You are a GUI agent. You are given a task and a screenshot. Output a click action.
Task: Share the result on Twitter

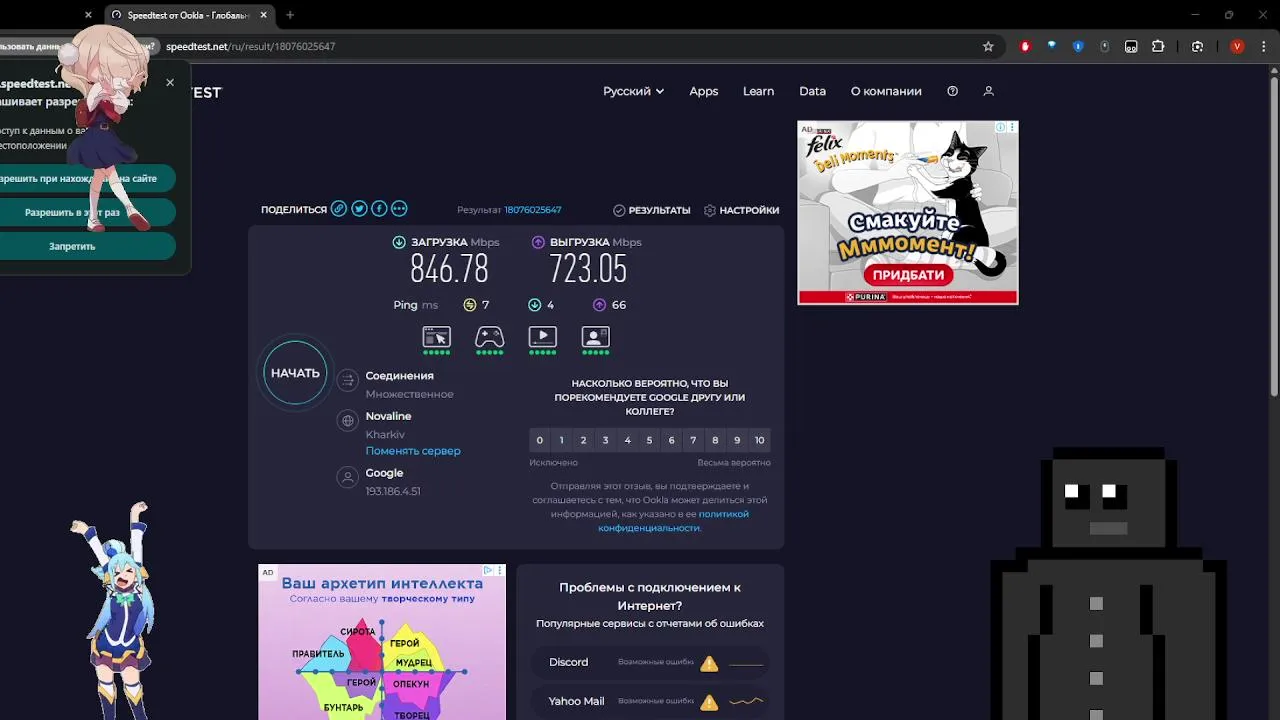[x=359, y=209]
